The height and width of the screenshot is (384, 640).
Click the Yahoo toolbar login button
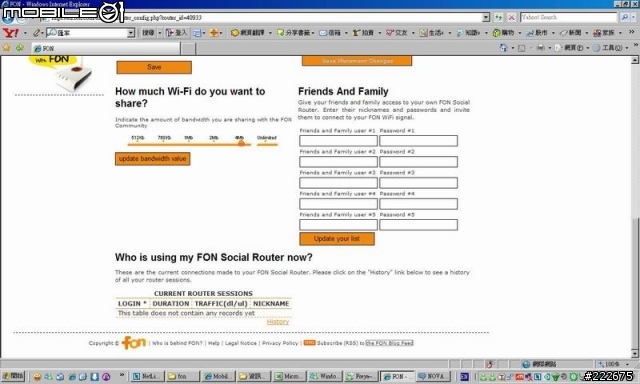(176, 33)
